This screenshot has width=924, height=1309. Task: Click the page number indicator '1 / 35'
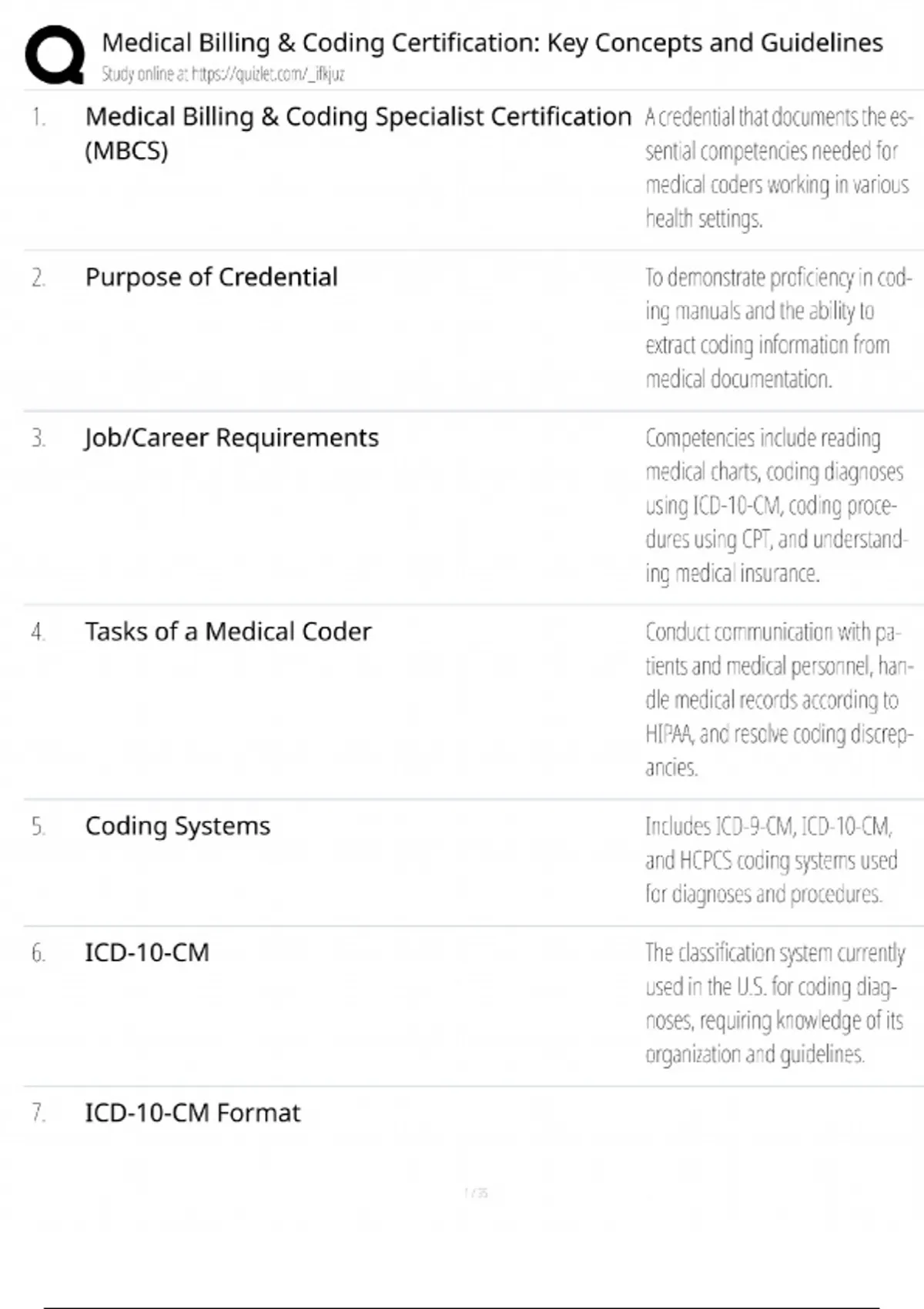pos(476,1193)
